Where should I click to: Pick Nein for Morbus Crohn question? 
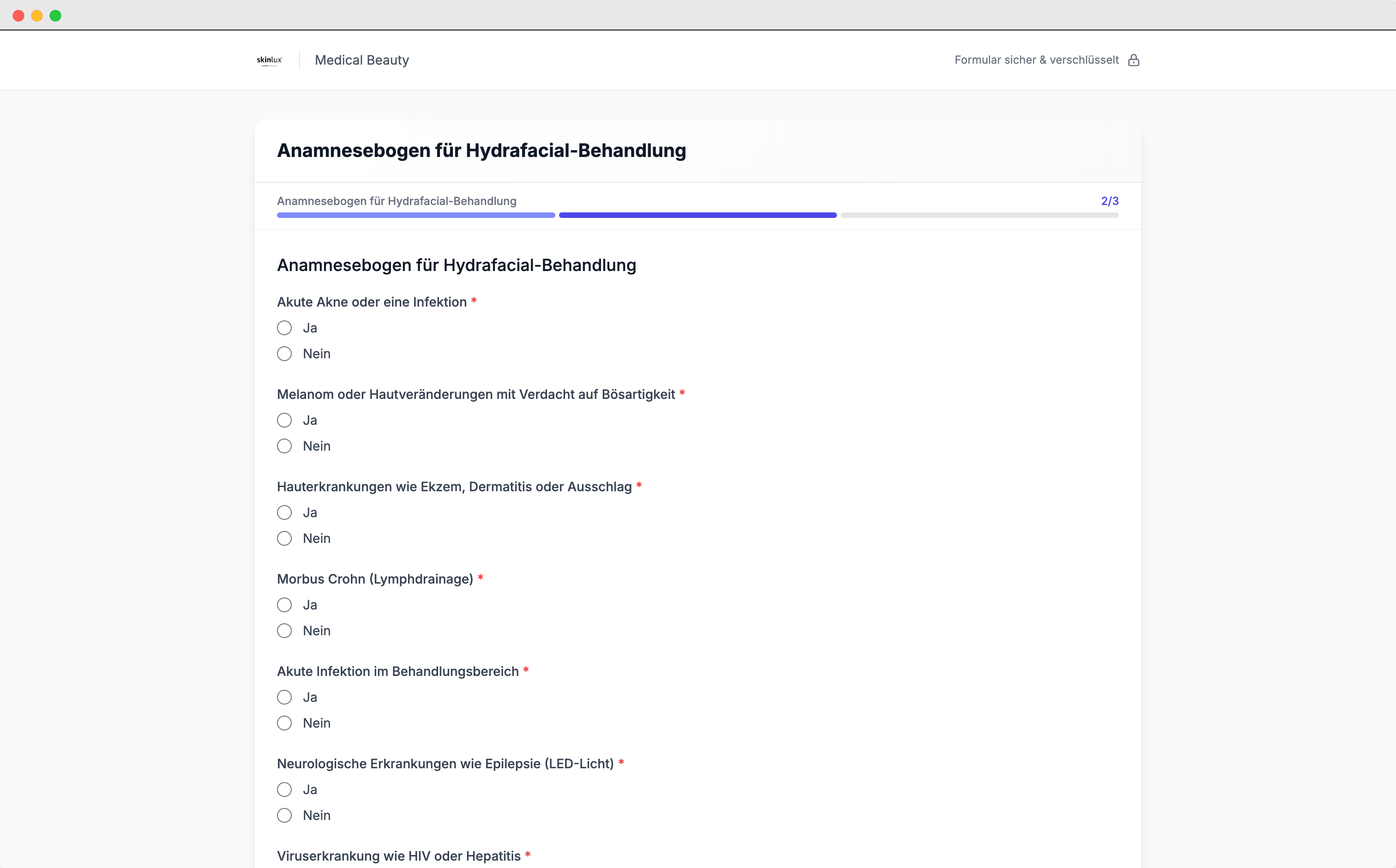[284, 631]
